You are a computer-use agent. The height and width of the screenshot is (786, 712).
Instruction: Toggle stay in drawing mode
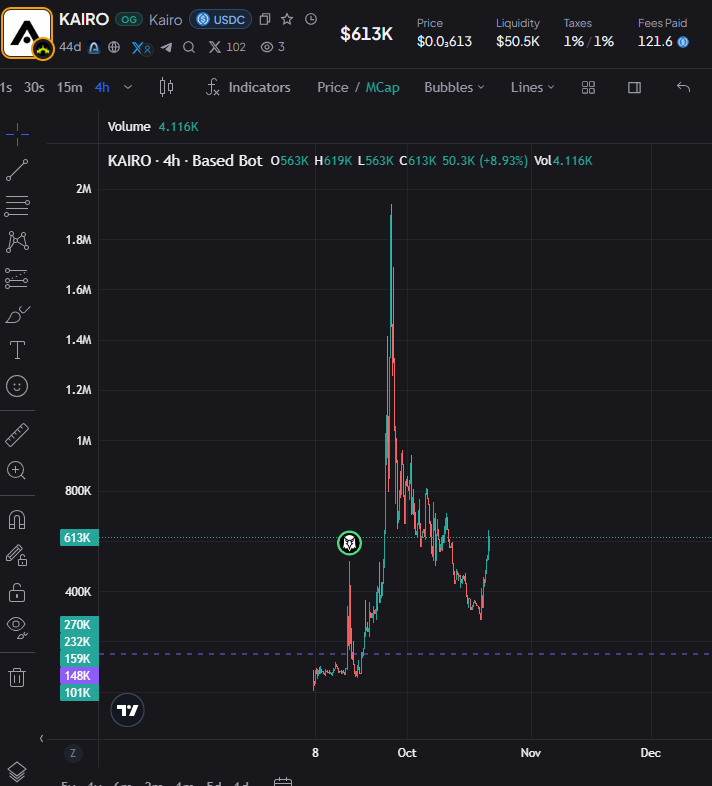coord(17,555)
